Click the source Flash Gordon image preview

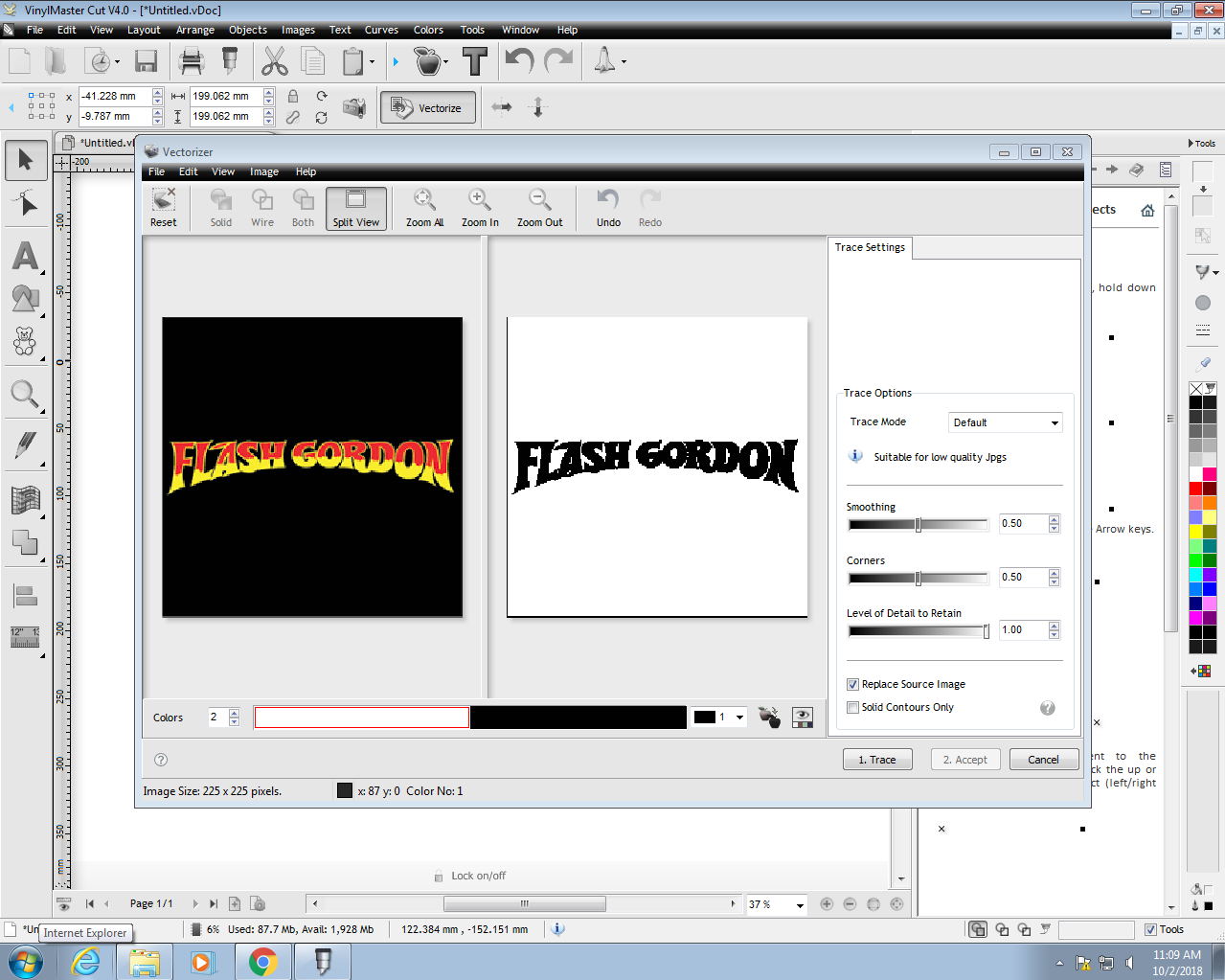(x=312, y=467)
